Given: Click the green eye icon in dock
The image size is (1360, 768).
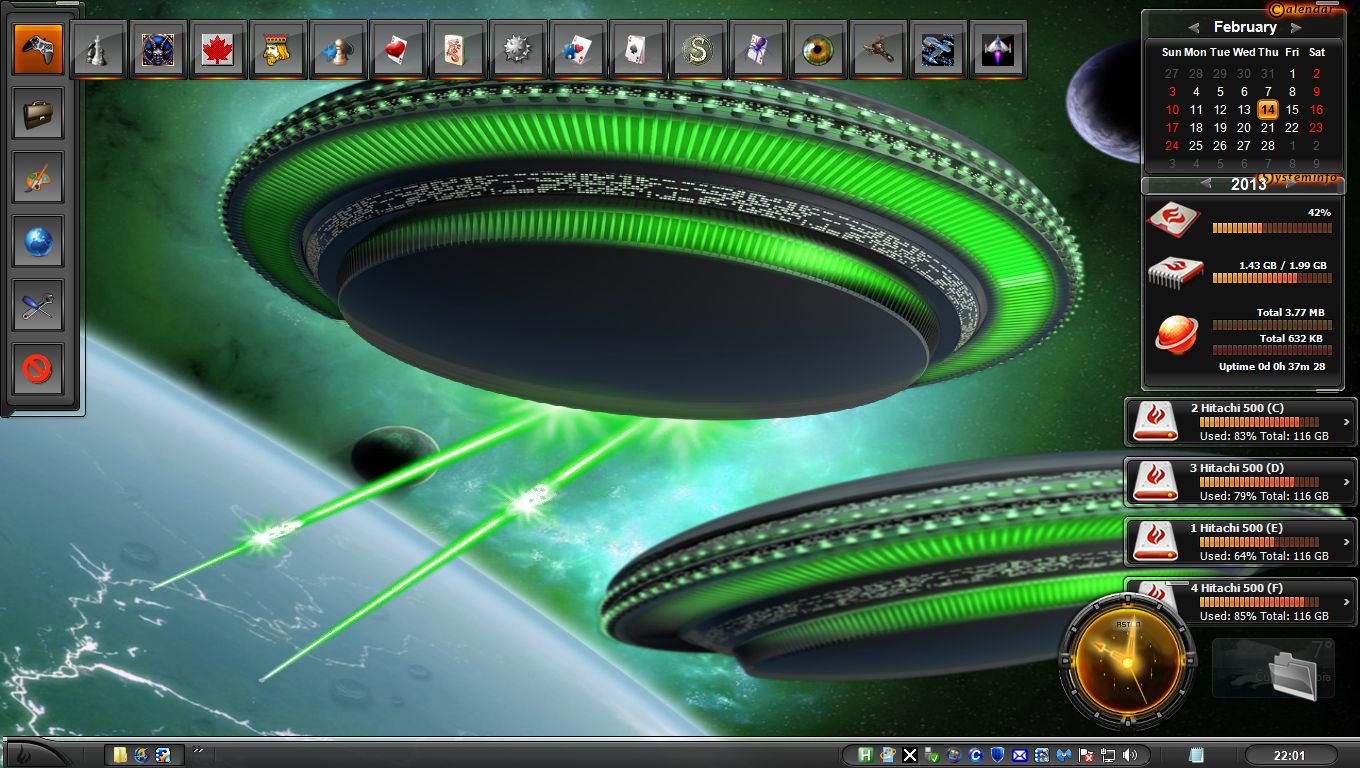Looking at the screenshot, I should click(x=818, y=50).
